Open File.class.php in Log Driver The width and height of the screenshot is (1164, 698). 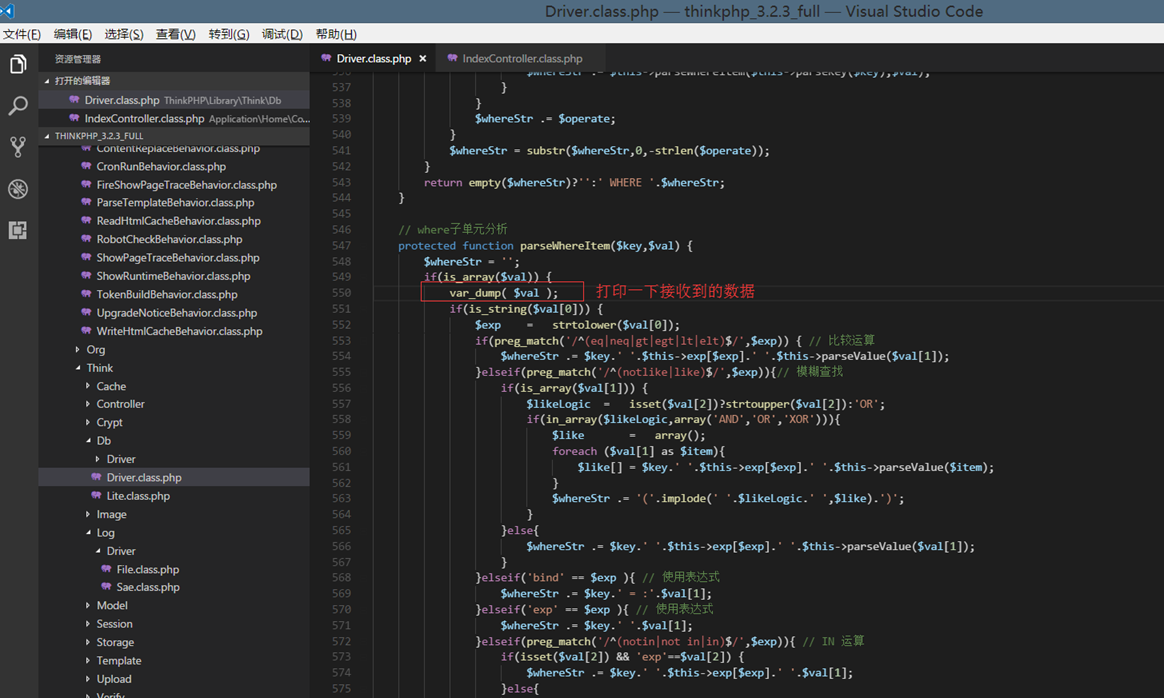[x=148, y=570]
